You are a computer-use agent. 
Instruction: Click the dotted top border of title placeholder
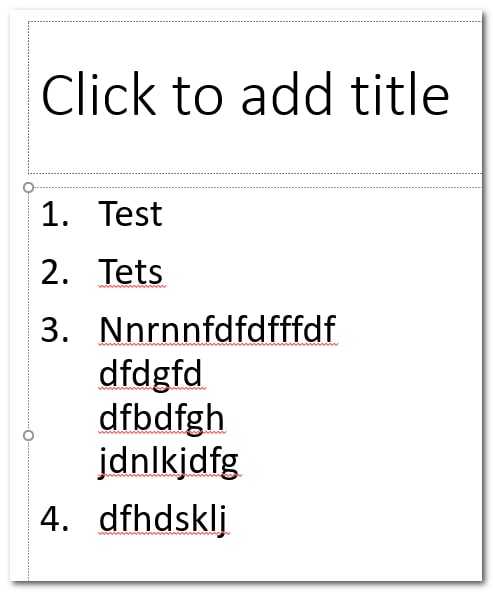[x=256, y=22]
